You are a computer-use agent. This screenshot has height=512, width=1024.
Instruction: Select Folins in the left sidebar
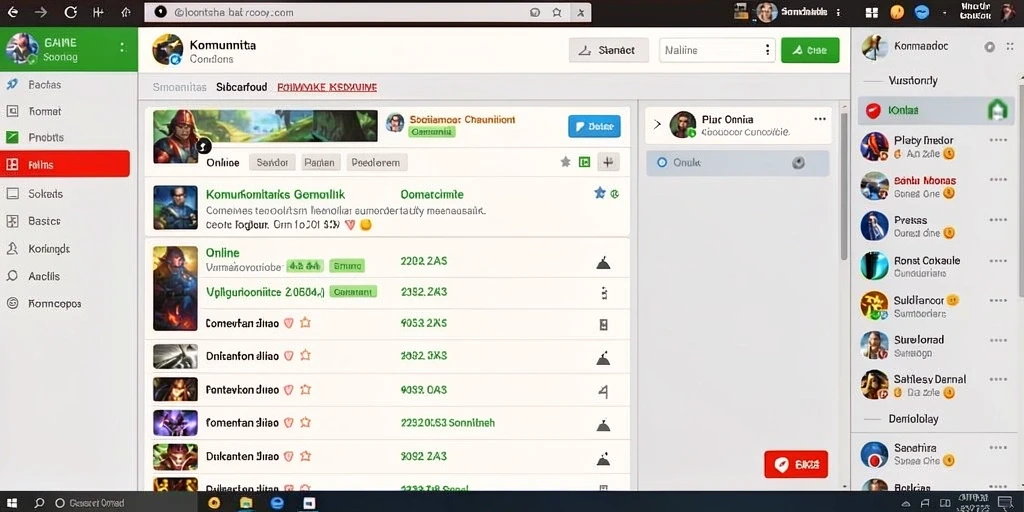pyautogui.click(x=65, y=165)
